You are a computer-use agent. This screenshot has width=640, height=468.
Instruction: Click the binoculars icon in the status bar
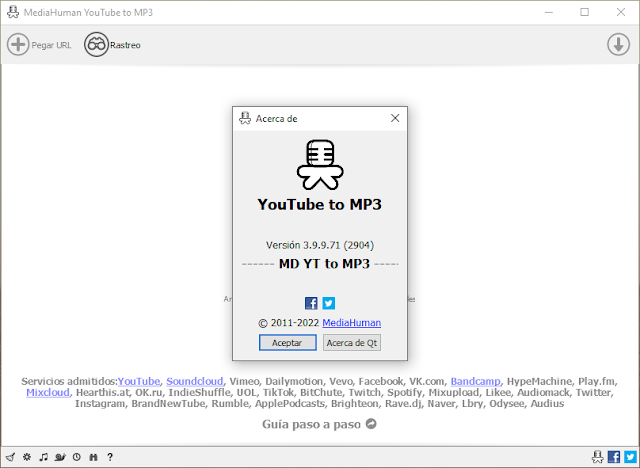coord(93,457)
